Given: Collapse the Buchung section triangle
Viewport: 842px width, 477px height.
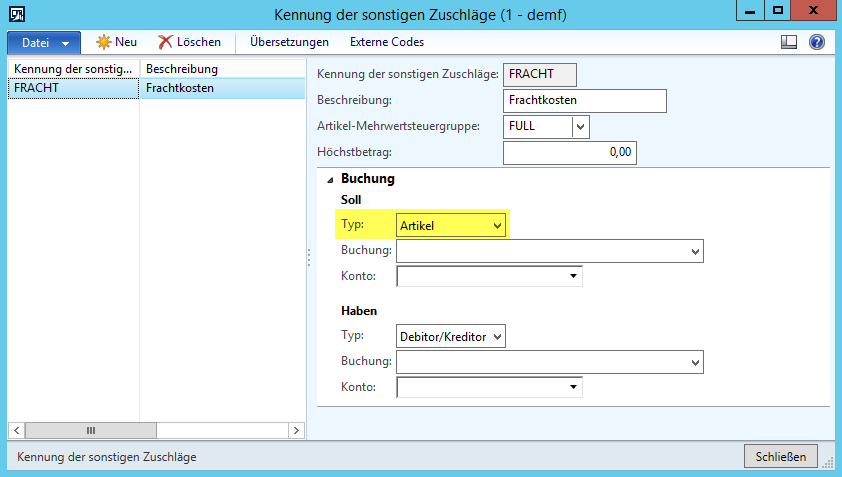Looking at the screenshot, I should (329, 180).
